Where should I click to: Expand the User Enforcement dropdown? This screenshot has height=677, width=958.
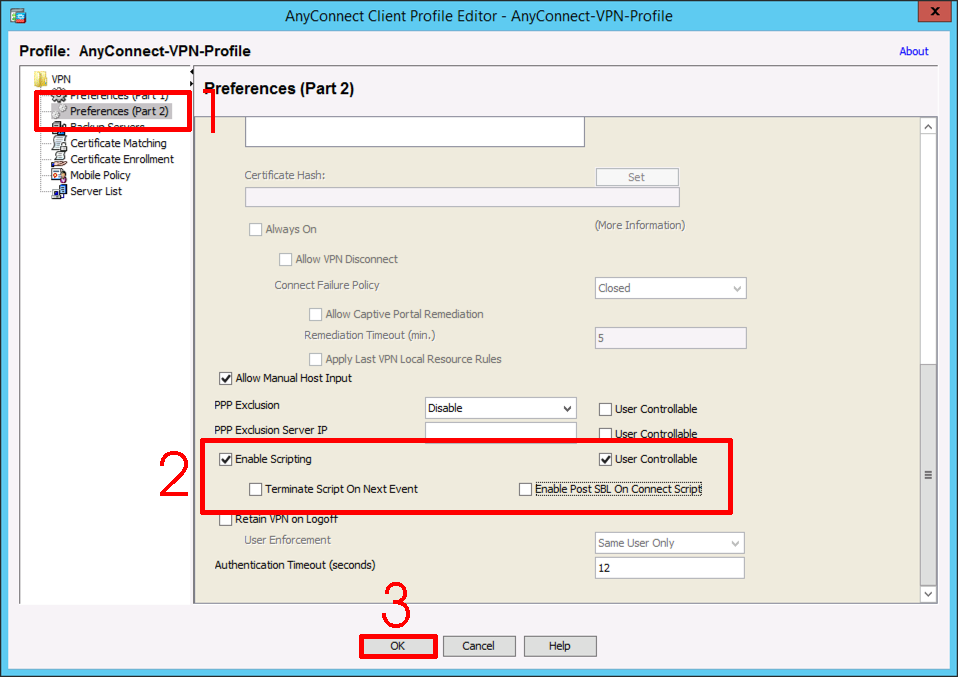click(x=670, y=543)
